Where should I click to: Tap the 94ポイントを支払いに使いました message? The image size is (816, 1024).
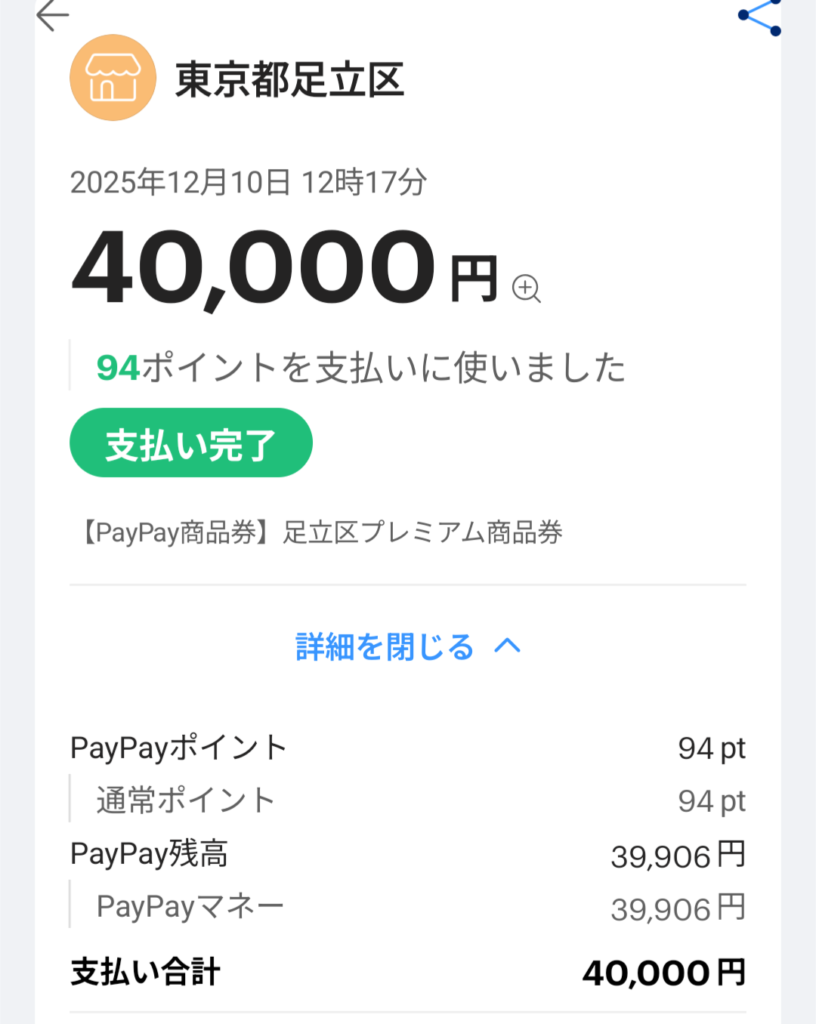coord(361,368)
